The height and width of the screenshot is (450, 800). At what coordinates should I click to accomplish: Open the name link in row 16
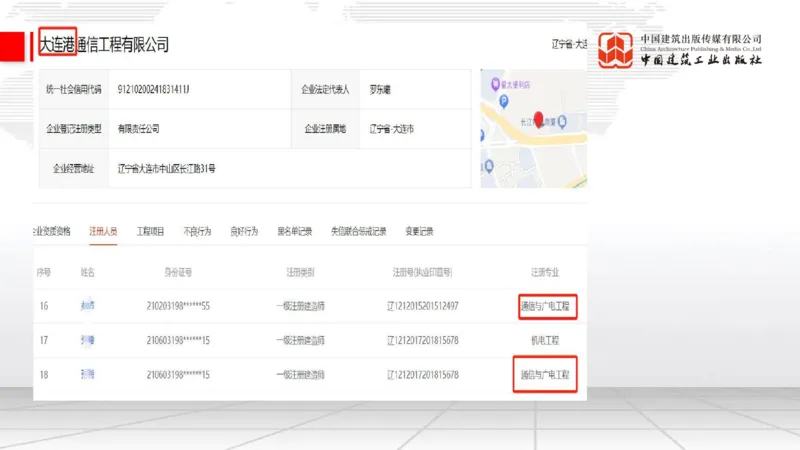click(88, 306)
